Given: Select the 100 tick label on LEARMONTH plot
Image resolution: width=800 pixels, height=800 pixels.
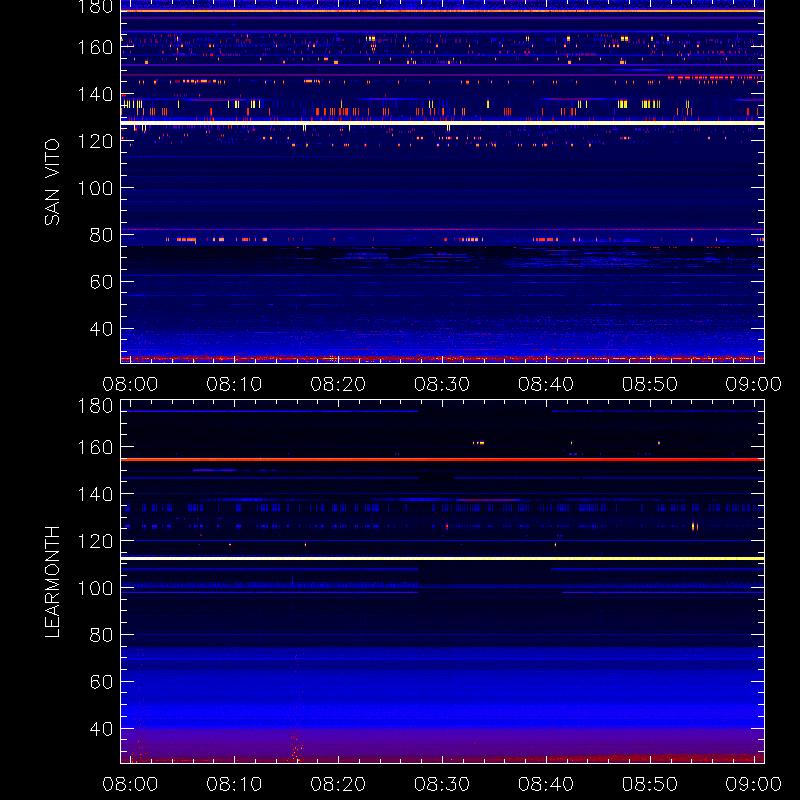Looking at the screenshot, I should (95, 588).
